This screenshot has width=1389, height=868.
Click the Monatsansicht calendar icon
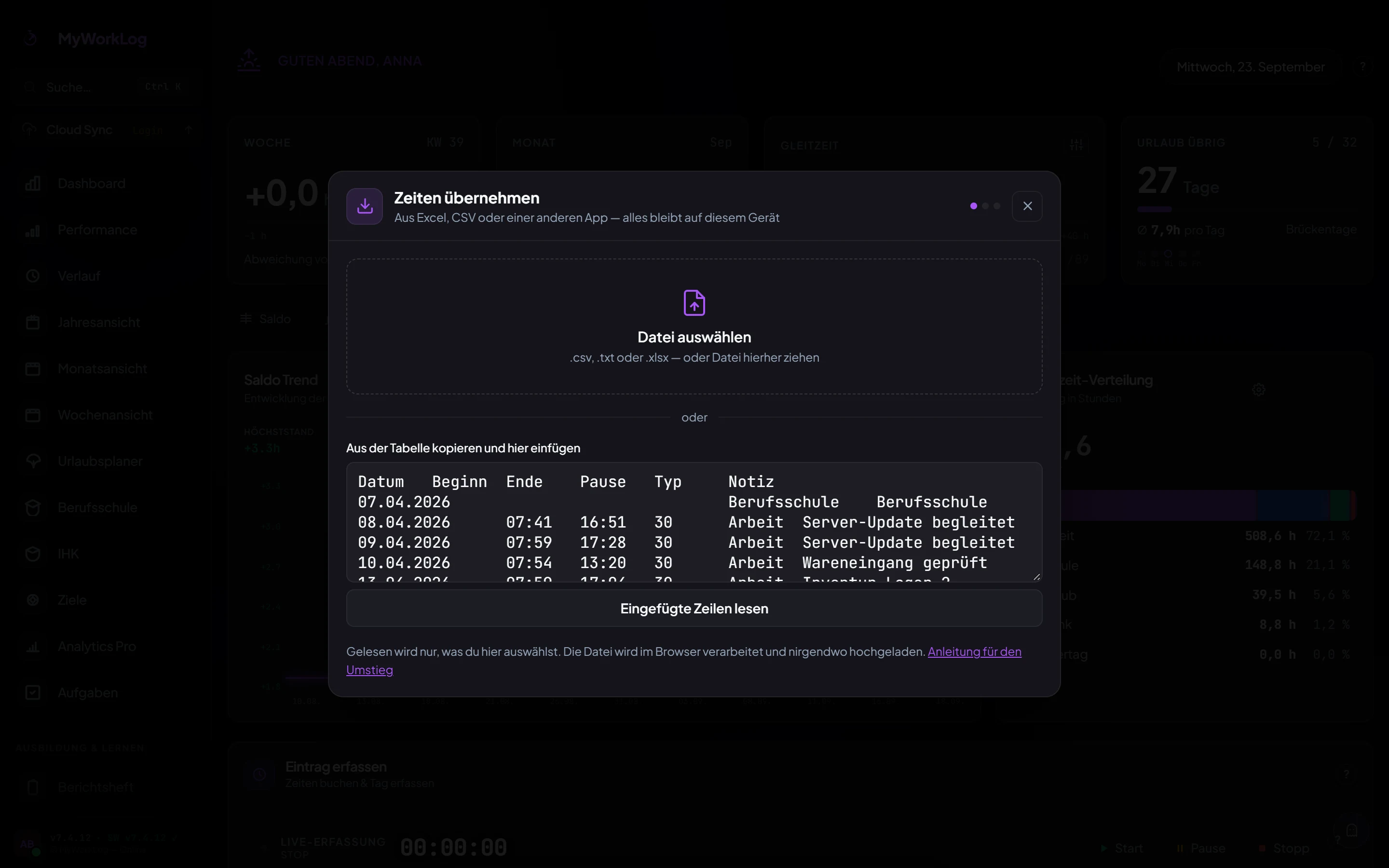[x=33, y=368]
